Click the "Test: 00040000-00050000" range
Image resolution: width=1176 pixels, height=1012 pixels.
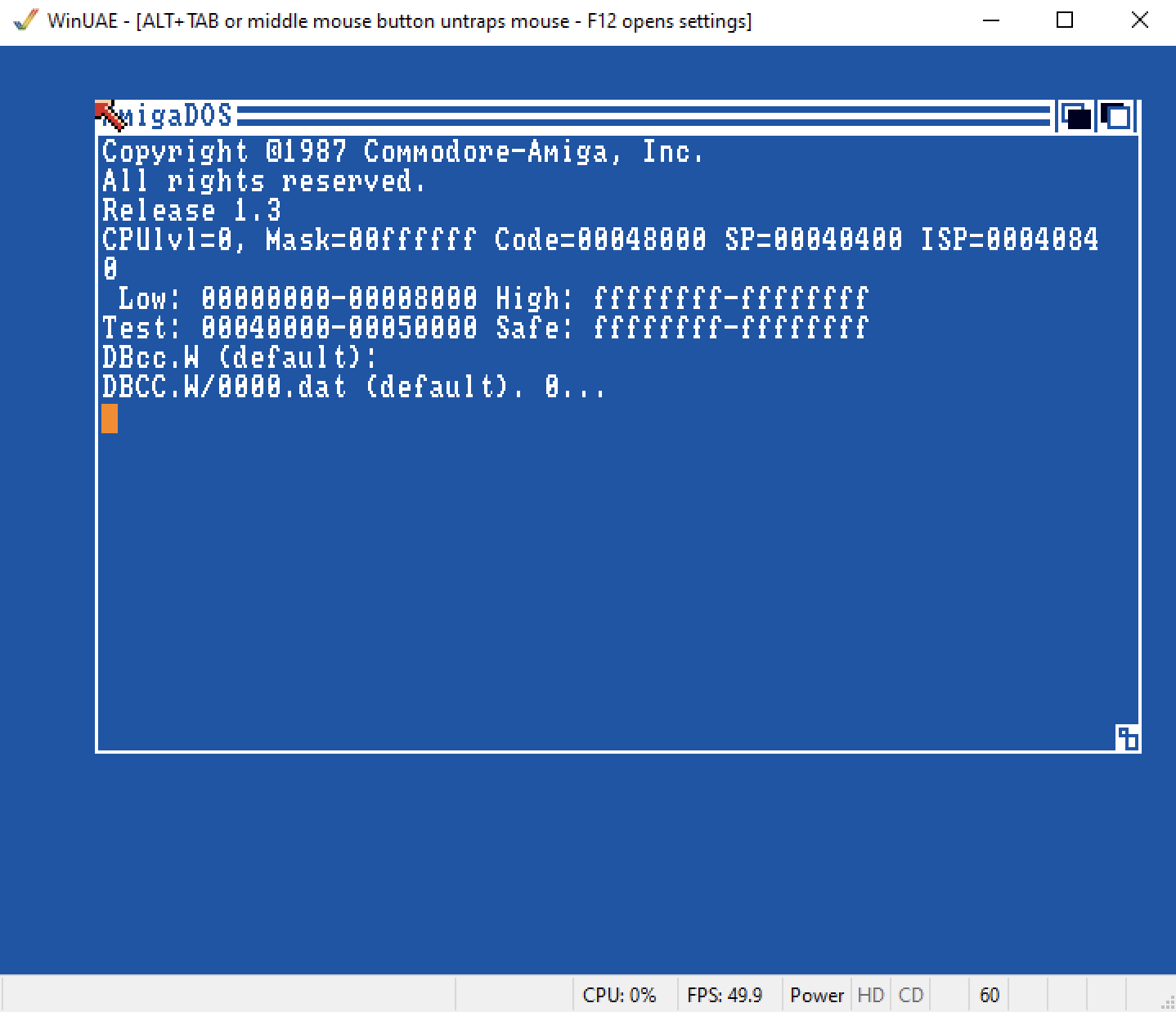point(290,329)
